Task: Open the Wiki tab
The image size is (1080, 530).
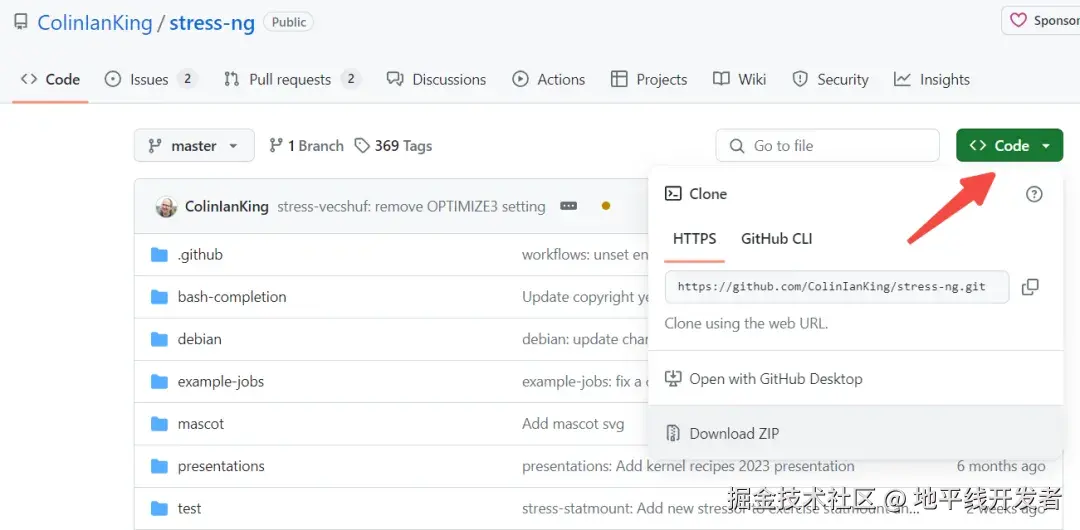Action: point(739,79)
